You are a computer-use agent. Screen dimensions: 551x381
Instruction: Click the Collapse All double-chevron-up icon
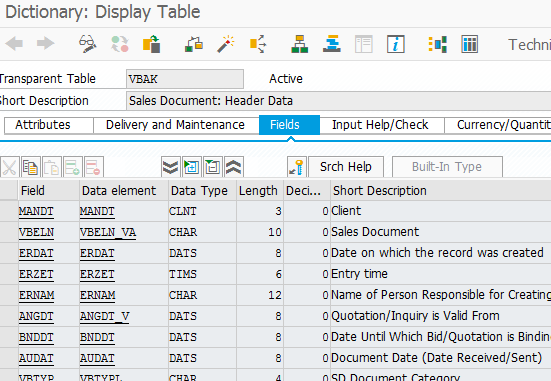(234, 167)
